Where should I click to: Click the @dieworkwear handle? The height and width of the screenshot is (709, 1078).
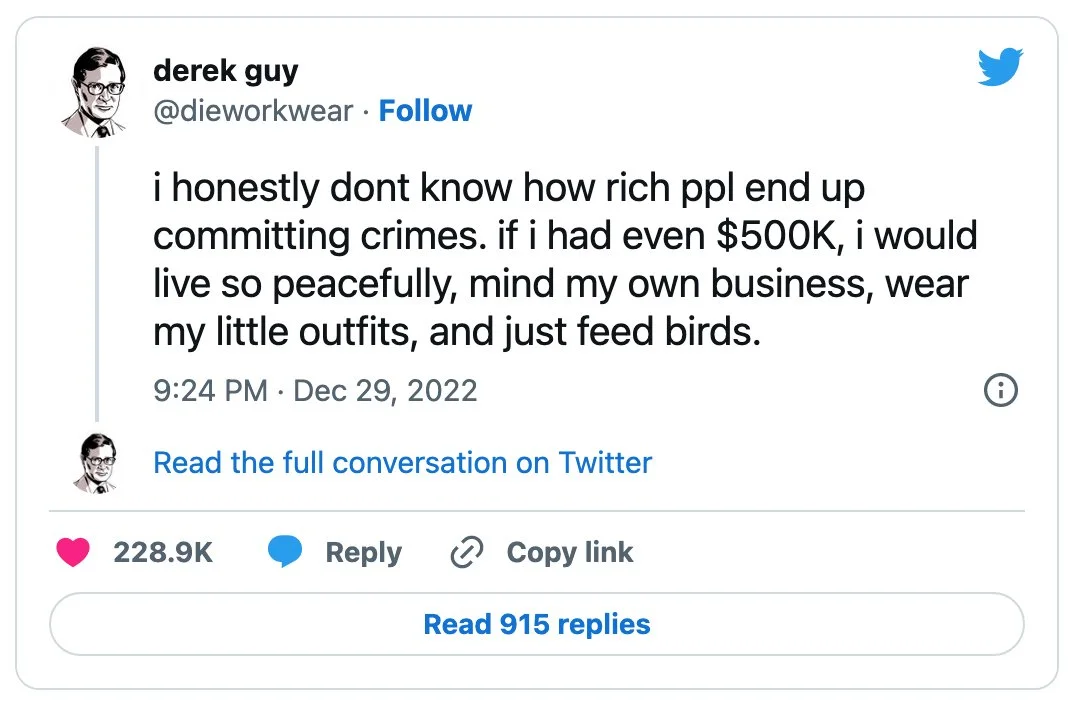point(253,110)
